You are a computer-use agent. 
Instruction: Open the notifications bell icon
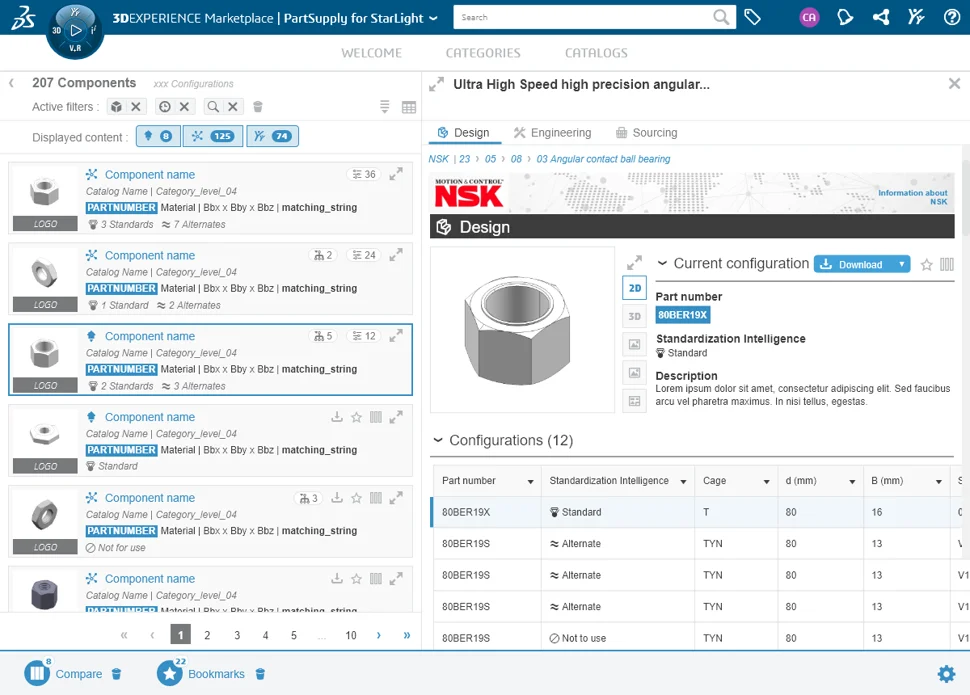(x=845, y=17)
